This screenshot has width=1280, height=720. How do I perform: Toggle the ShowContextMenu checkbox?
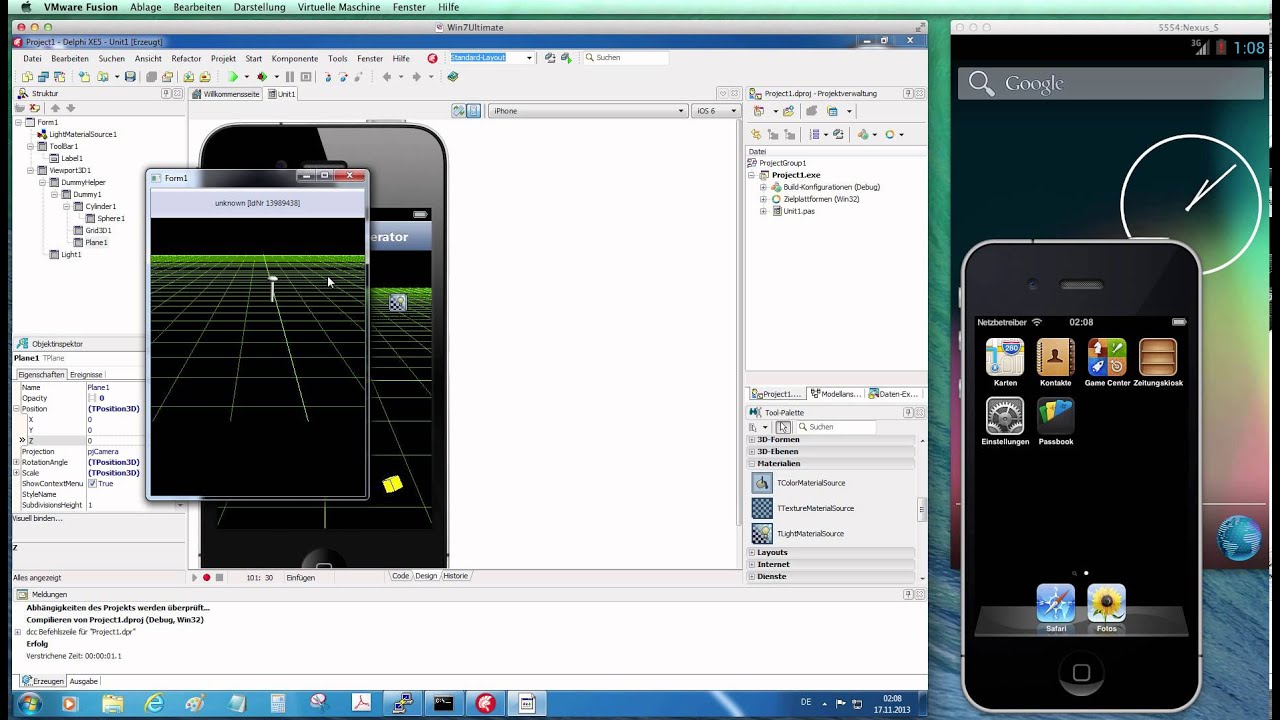pos(92,484)
